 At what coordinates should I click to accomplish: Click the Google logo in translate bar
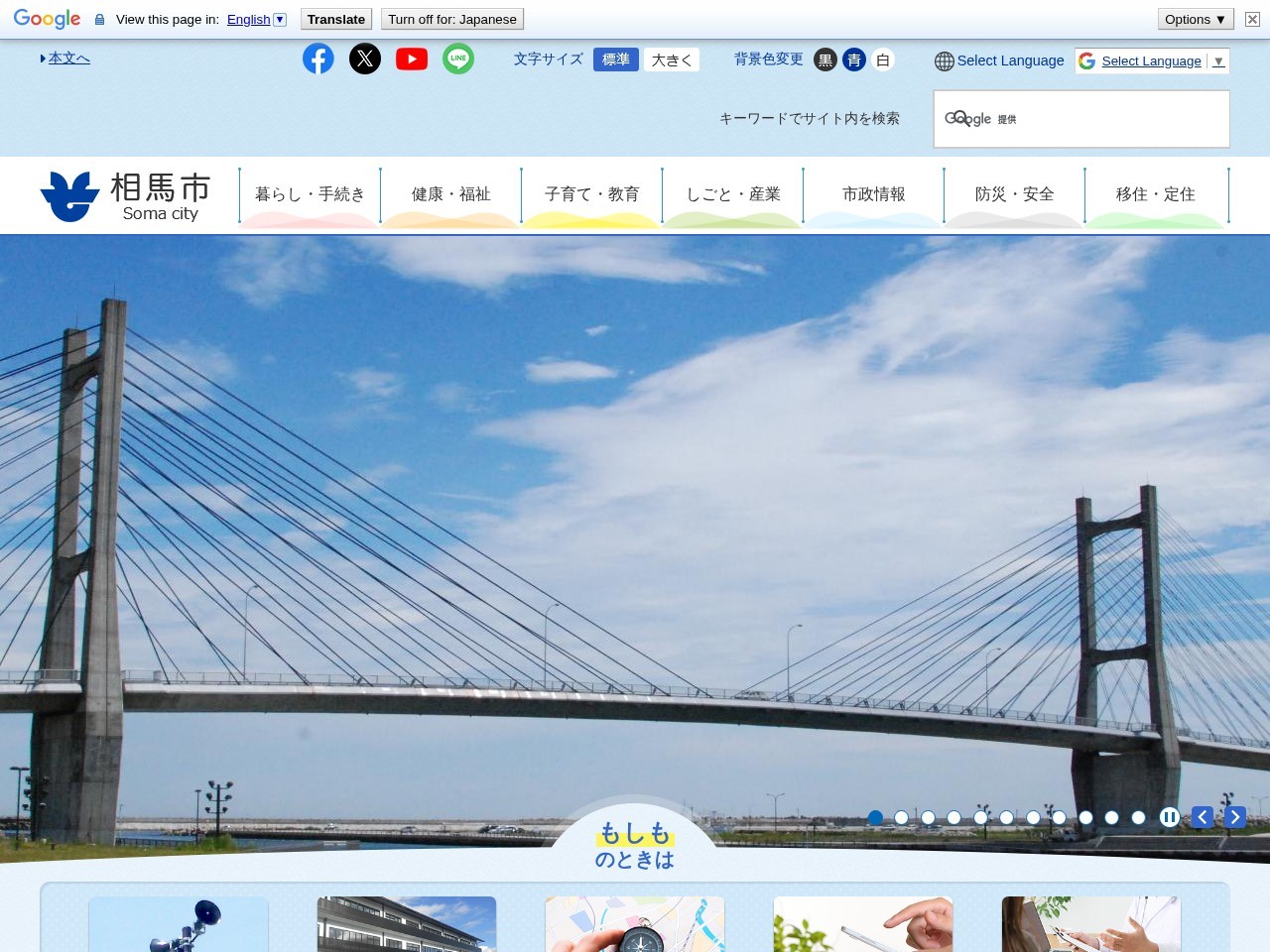(x=47, y=19)
